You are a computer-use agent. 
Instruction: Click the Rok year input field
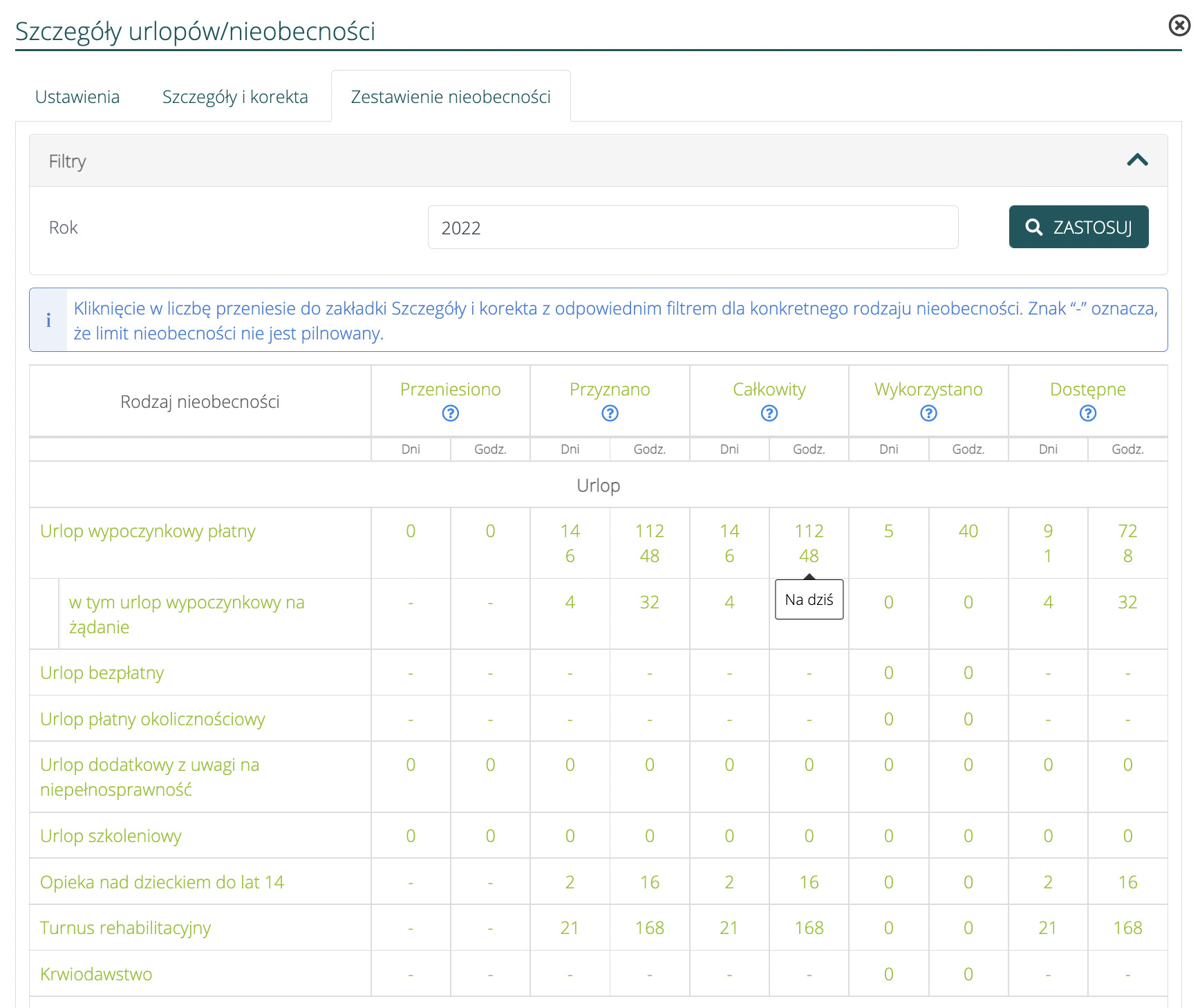(693, 227)
